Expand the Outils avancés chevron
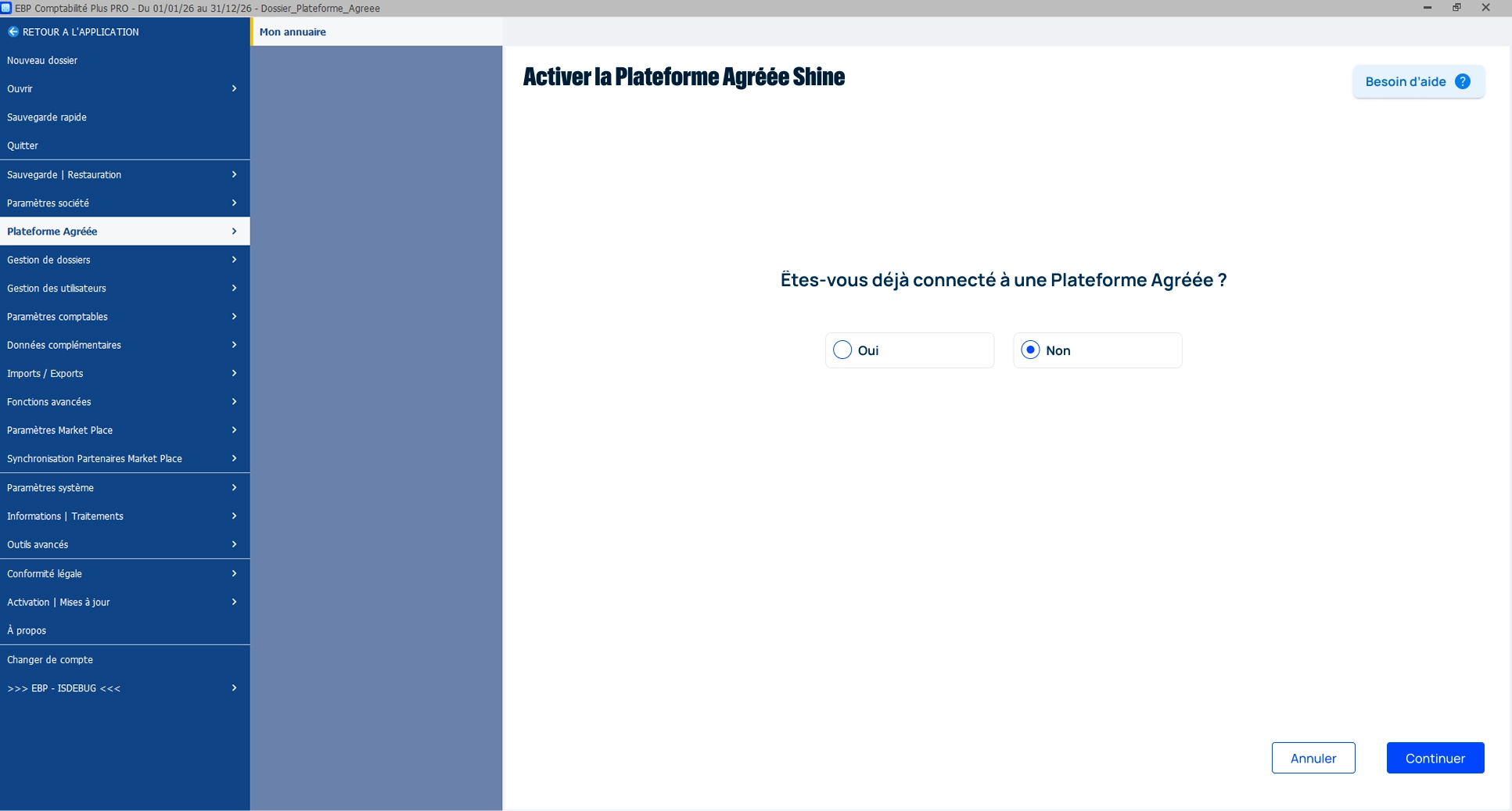The image size is (1512, 811). (x=234, y=544)
